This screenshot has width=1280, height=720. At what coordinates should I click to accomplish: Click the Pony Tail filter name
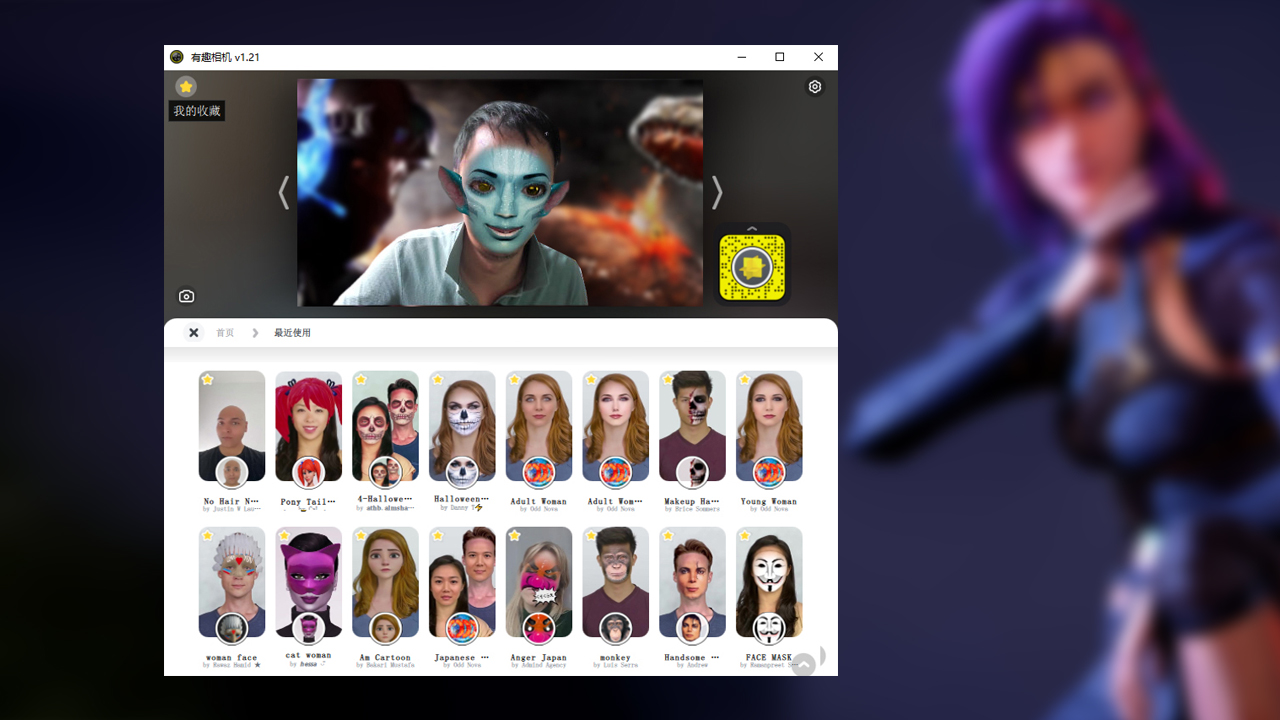point(308,502)
